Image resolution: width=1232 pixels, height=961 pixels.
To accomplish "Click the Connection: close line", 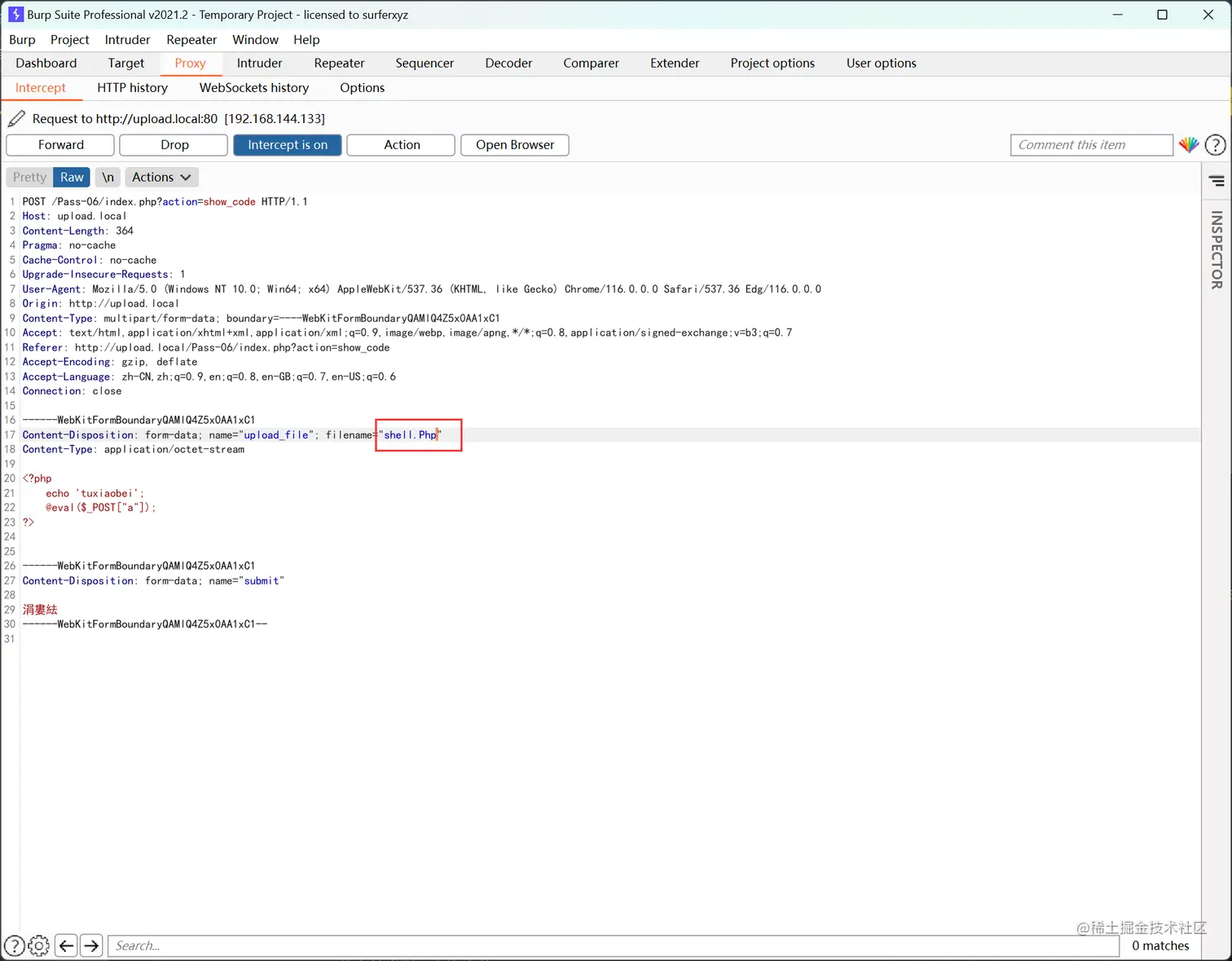I will coord(72,391).
